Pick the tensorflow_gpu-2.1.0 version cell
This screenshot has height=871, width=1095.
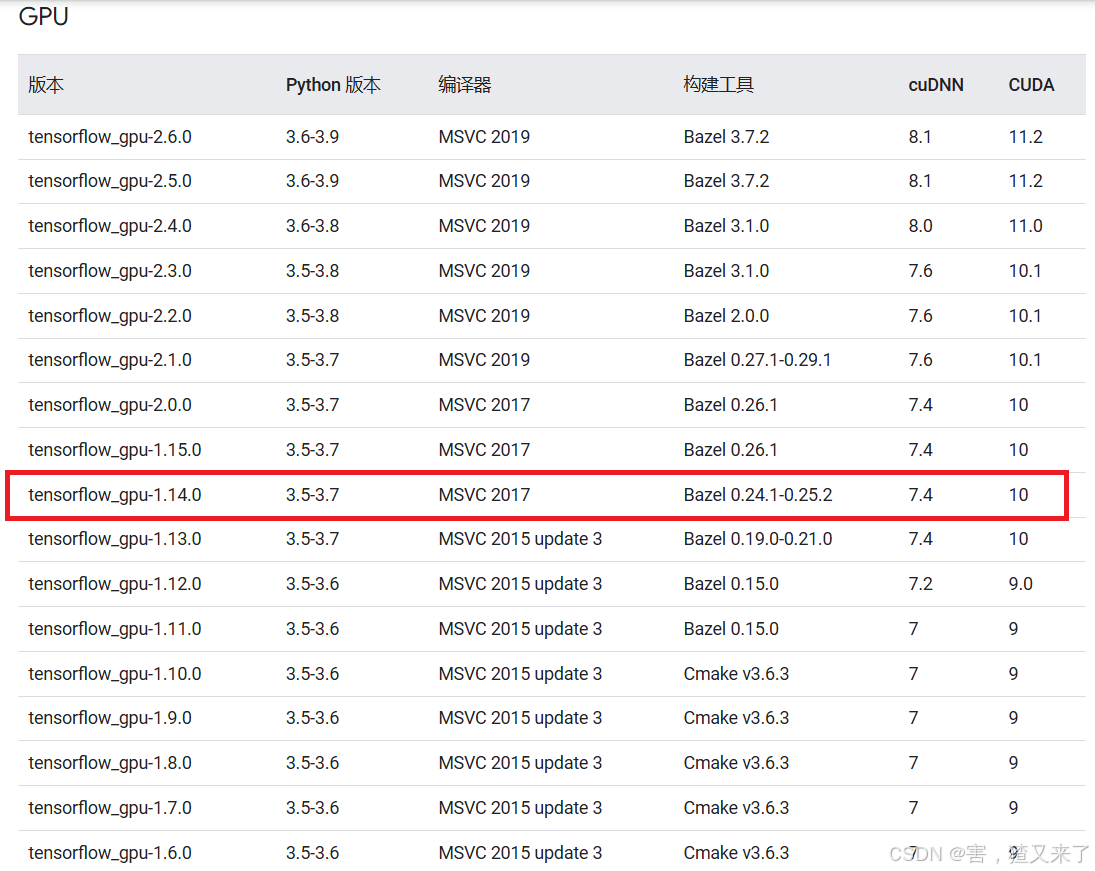(x=110, y=360)
